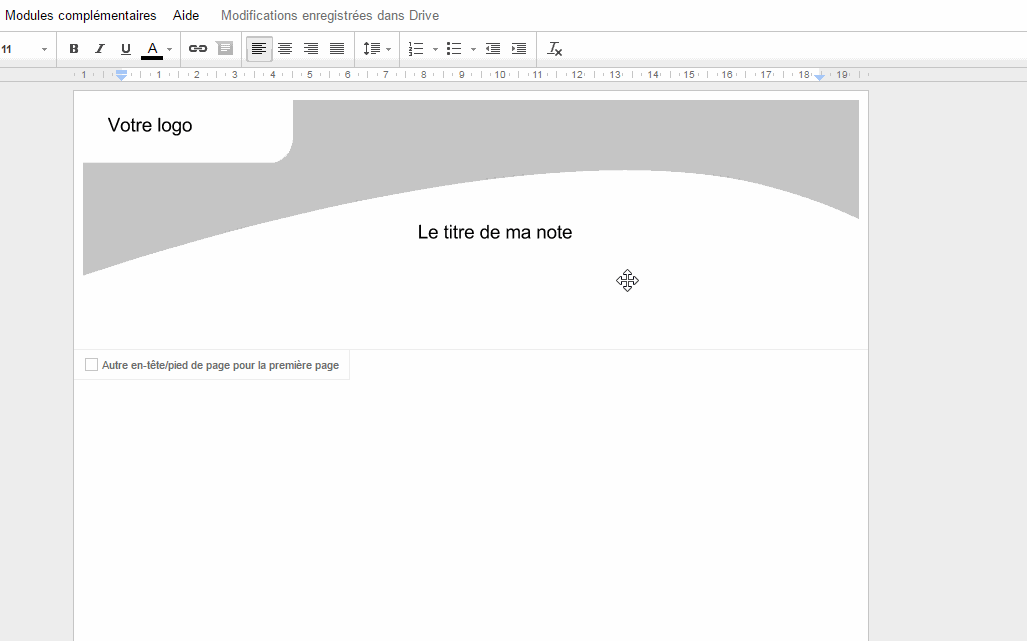Image resolution: width=1027 pixels, height=641 pixels.
Task: Click the Increase indent icon
Action: coord(518,48)
